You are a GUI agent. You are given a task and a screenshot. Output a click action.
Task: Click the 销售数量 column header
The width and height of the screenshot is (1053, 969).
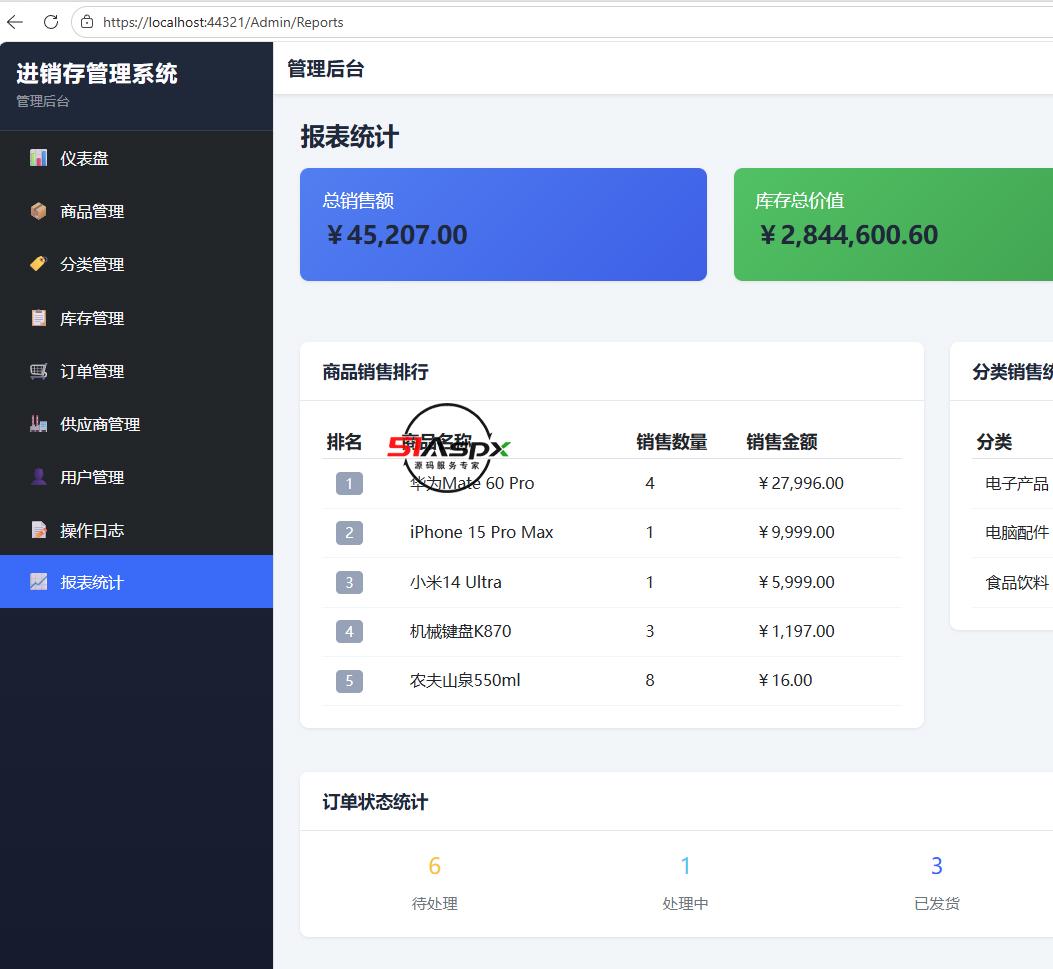tap(672, 442)
